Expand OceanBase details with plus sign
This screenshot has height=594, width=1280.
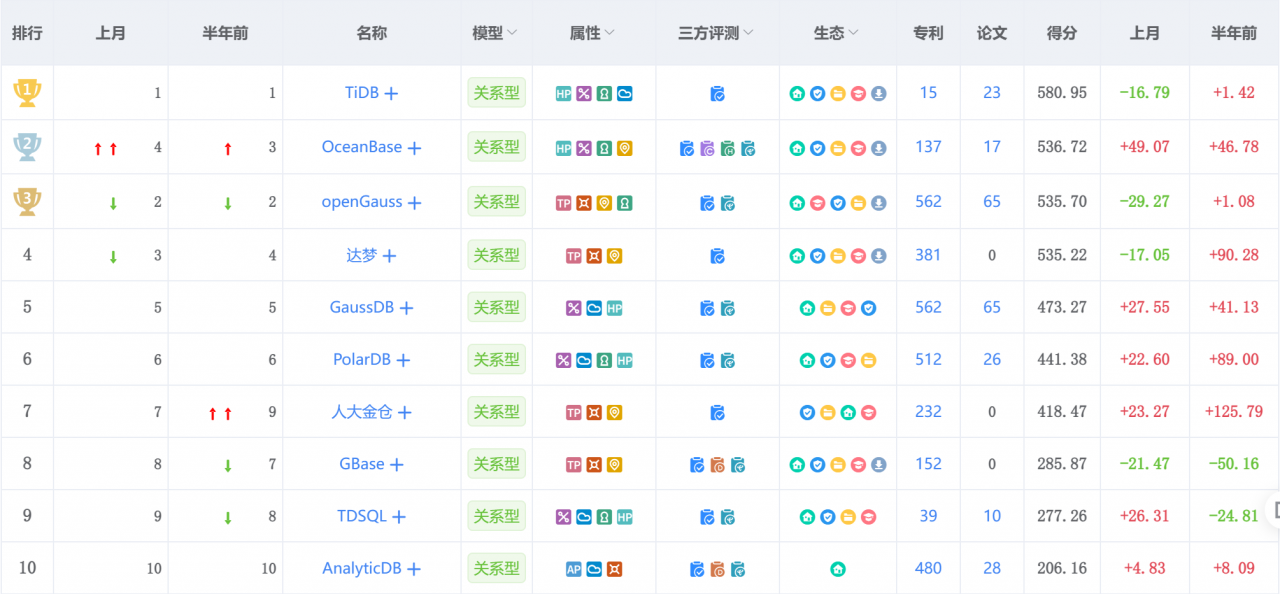(x=414, y=148)
